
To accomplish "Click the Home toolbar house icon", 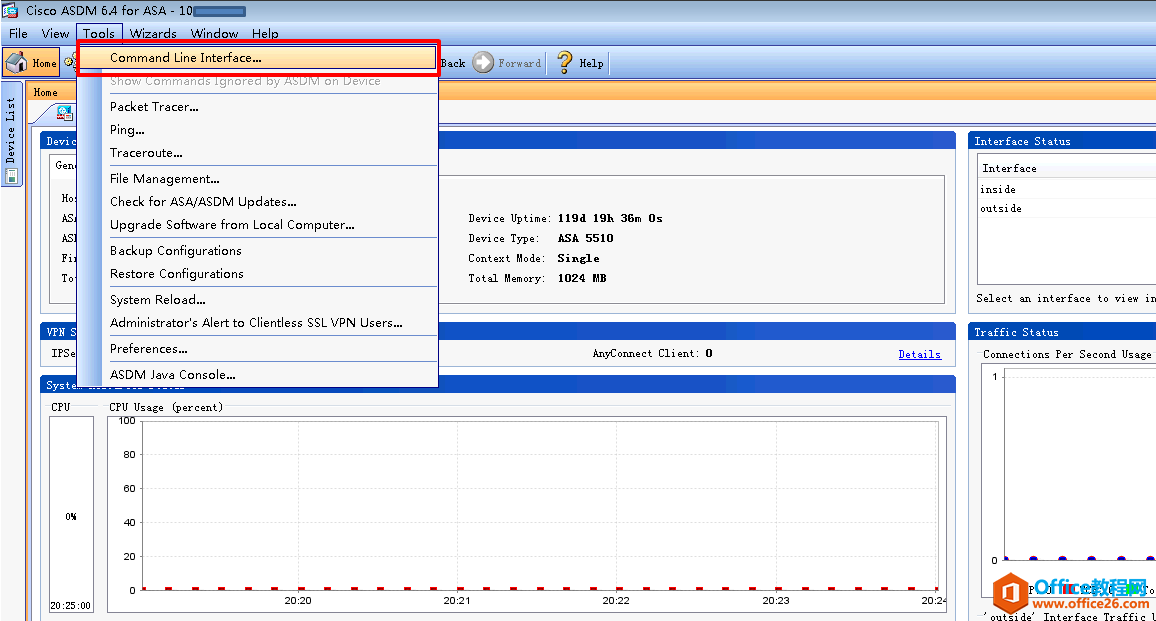I will 16,63.
